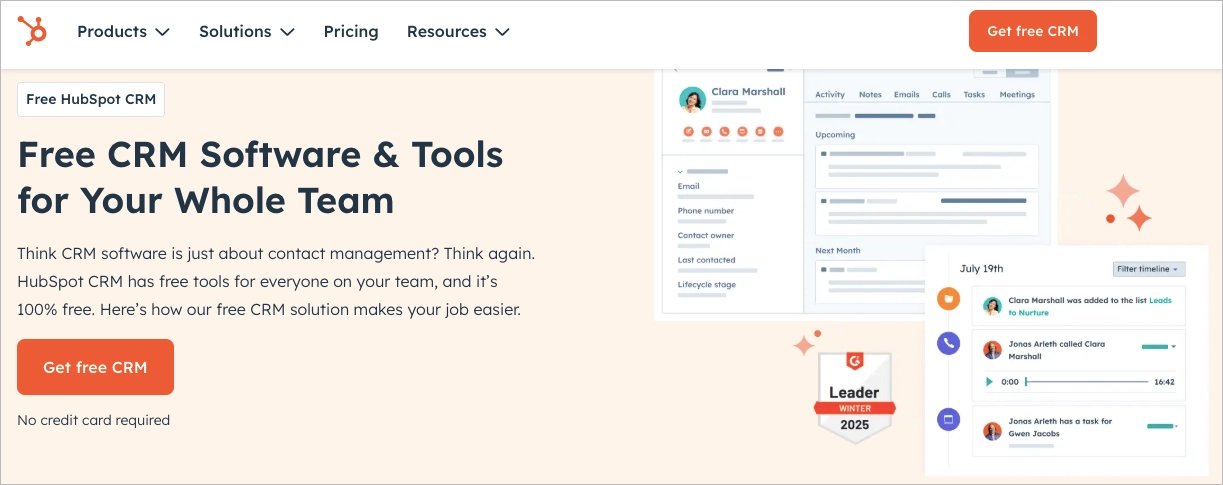
Task: Click the Free CRM Software & Tools headline
Action: click(261, 177)
